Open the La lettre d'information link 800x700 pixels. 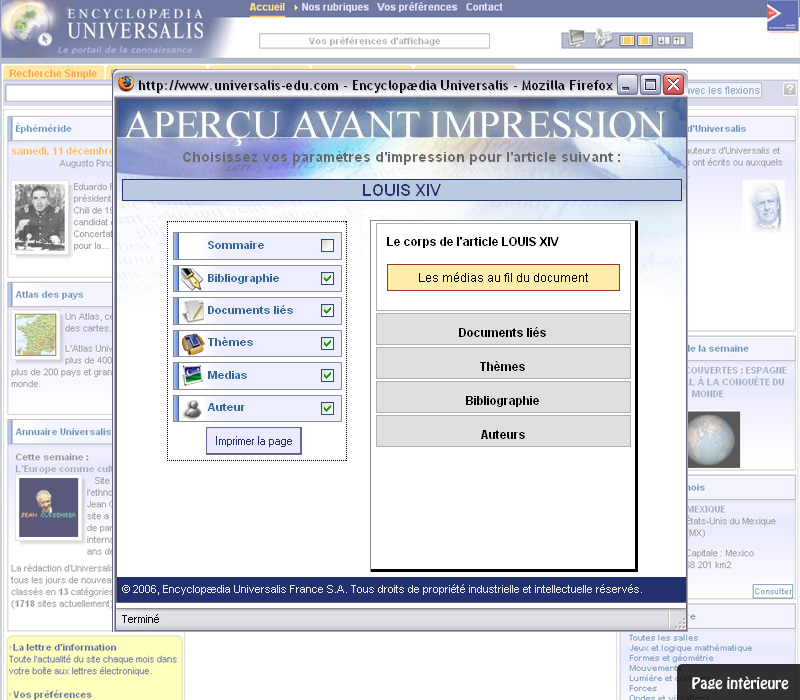point(64,647)
